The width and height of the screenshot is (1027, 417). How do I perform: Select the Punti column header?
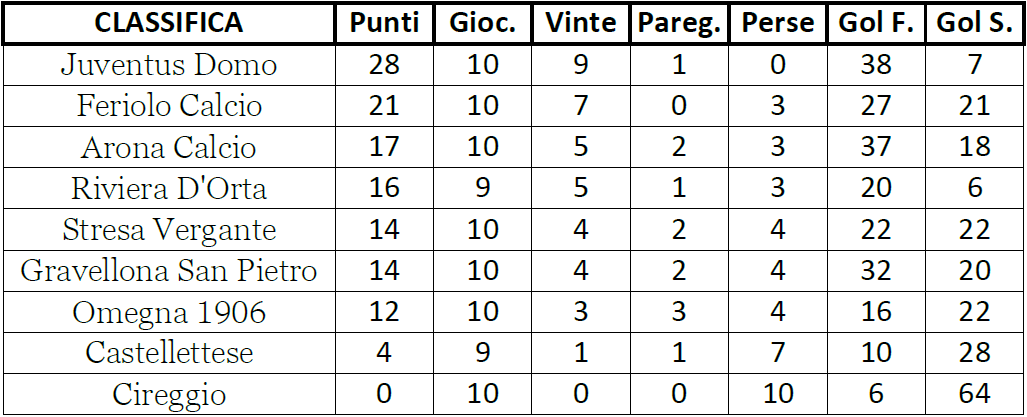(384, 24)
